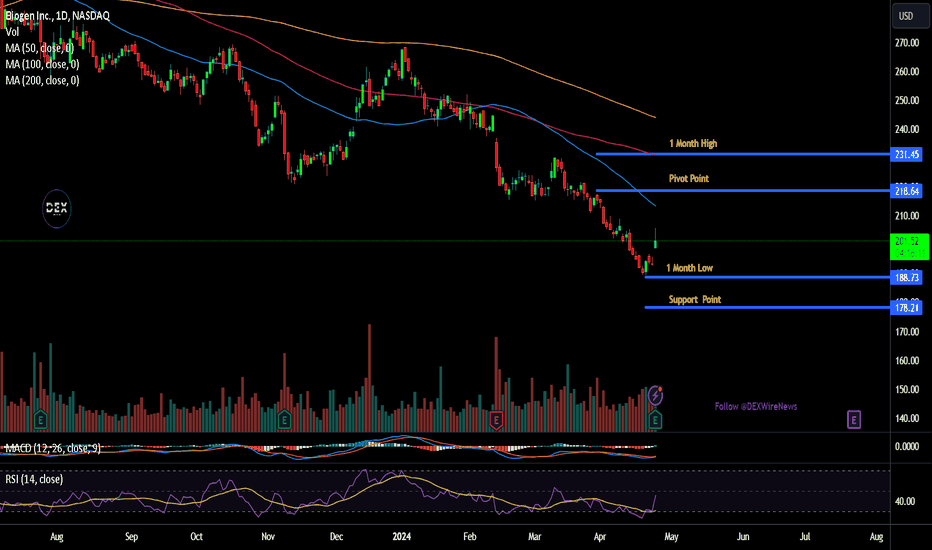Click the Mar time axis label
This screenshot has height=550, width=932.
pos(534,536)
